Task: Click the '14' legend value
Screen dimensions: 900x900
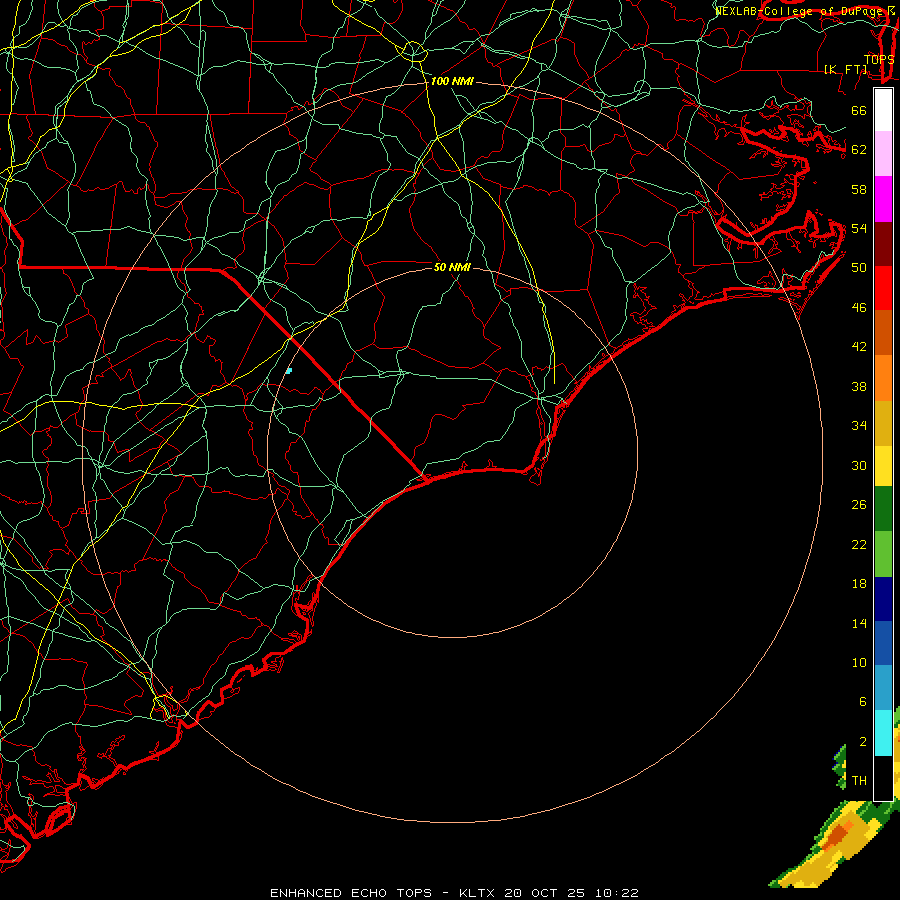Action: (859, 623)
